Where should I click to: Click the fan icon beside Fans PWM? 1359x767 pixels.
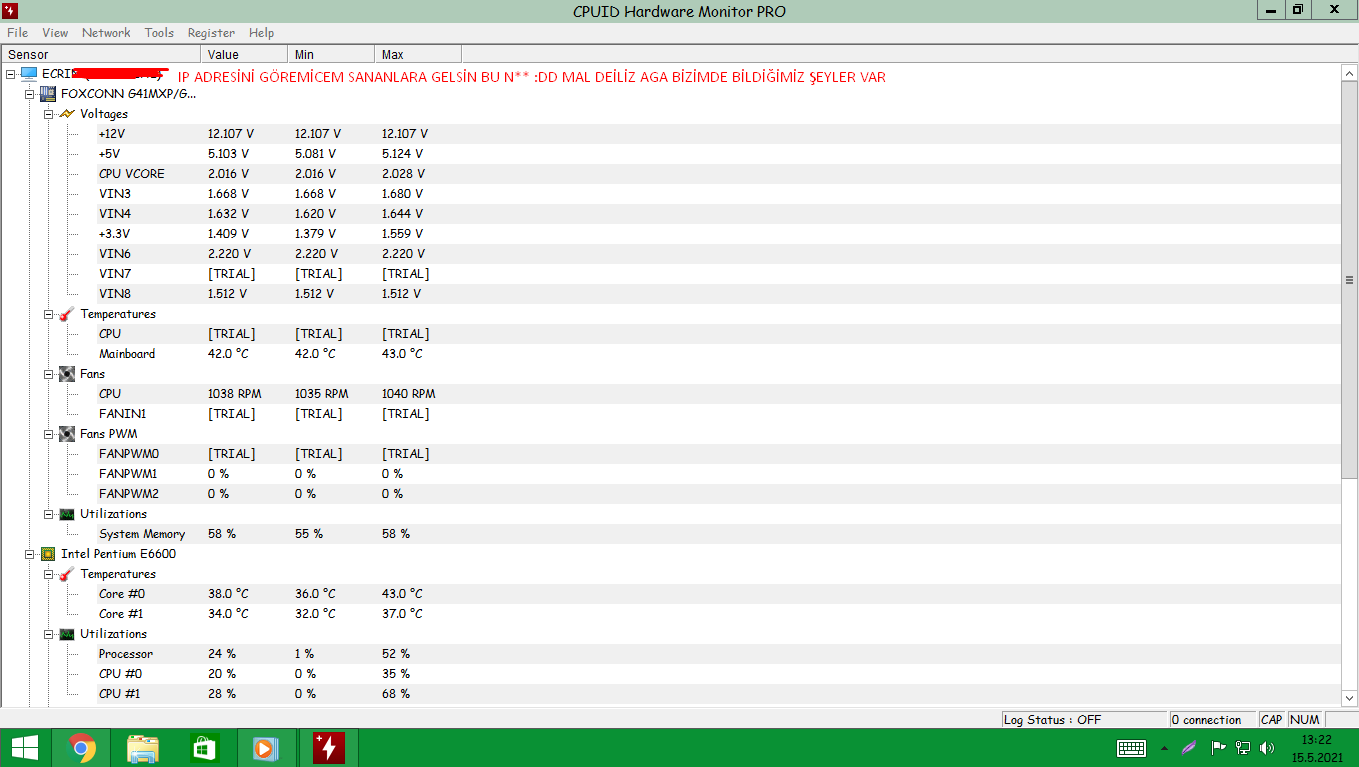pyautogui.click(x=67, y=434)
